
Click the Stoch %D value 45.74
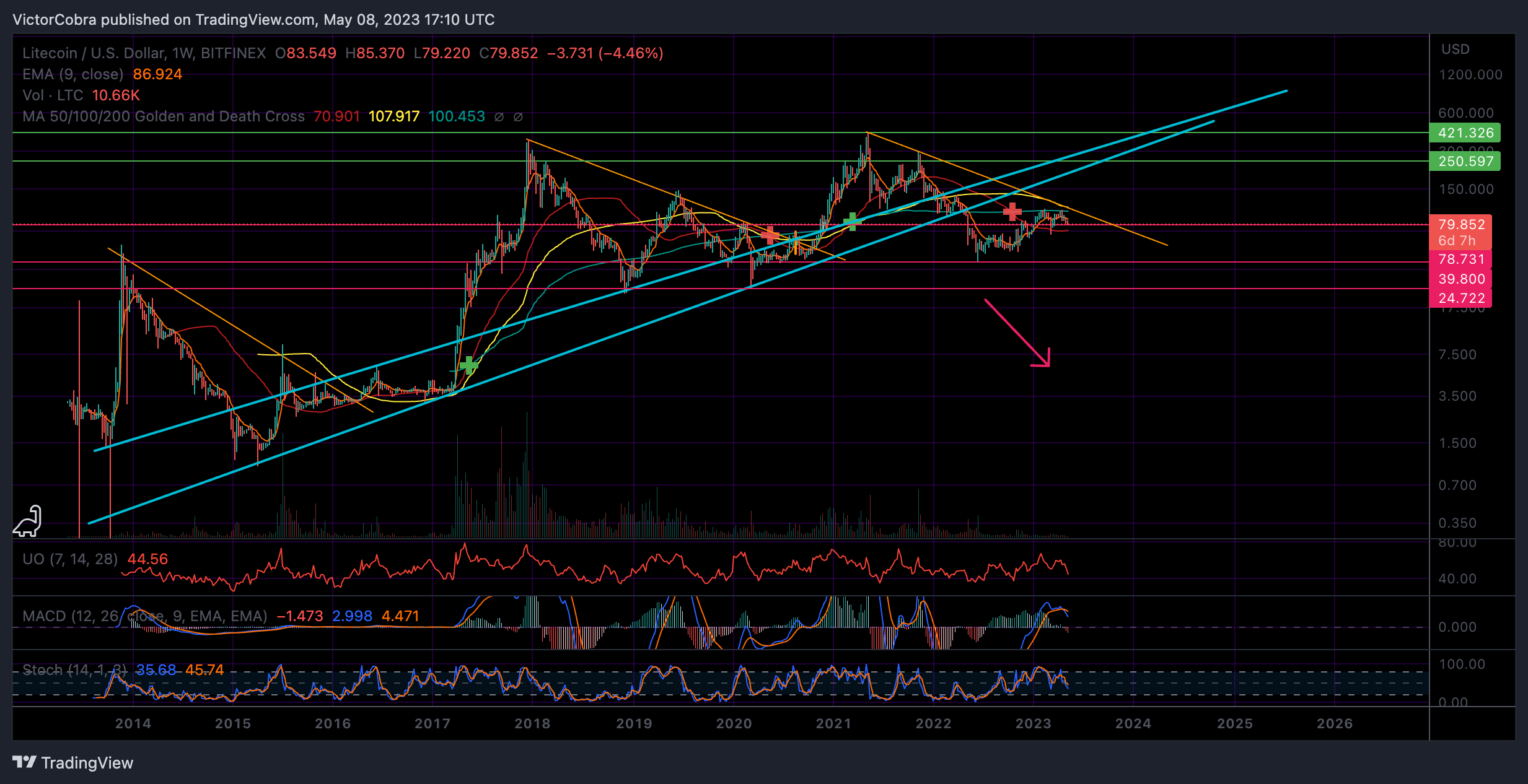pyautogui.click(x=204, y=670)
